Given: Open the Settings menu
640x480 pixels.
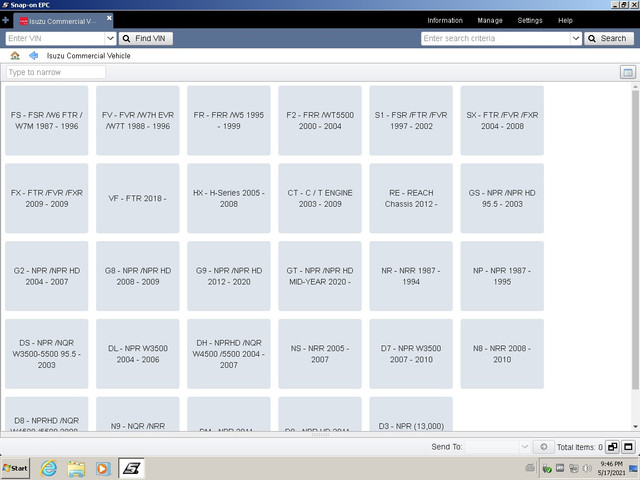Looking at the screenshot, I should click(x=530, y=20).
